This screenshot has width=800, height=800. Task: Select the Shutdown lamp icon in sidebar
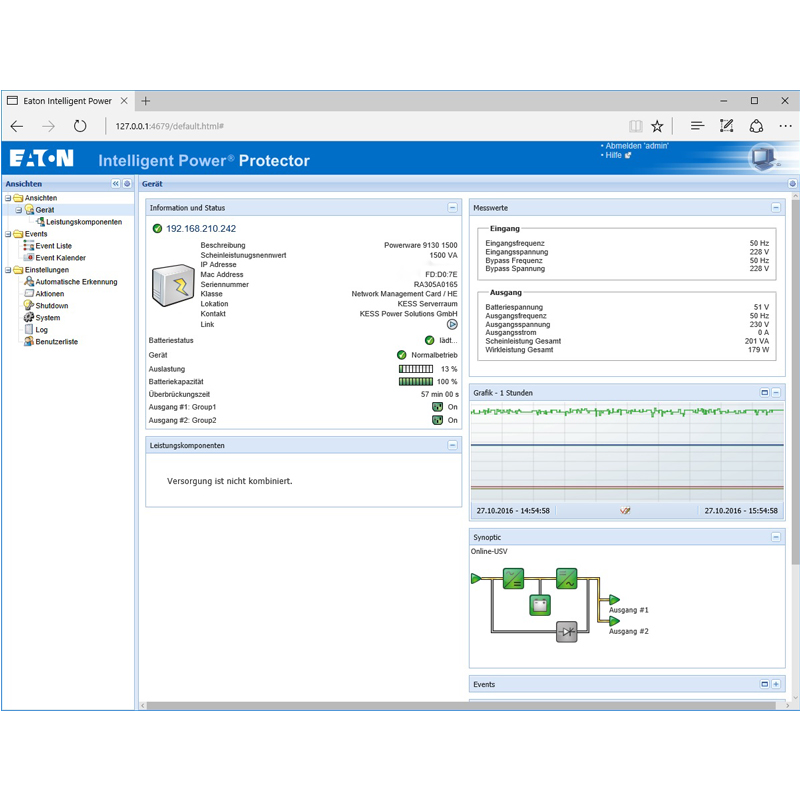tap(30, 305)
